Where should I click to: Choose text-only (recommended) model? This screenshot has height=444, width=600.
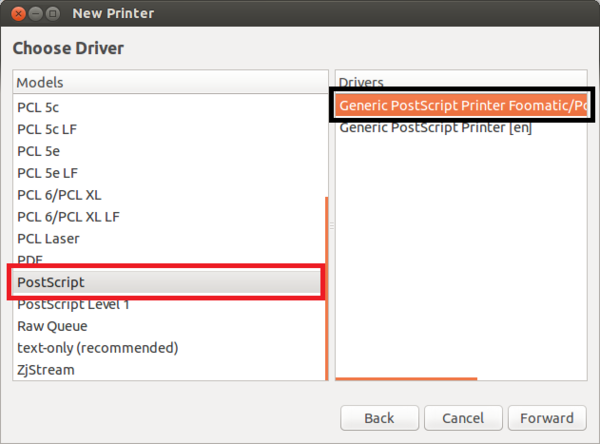pos(169,348)
